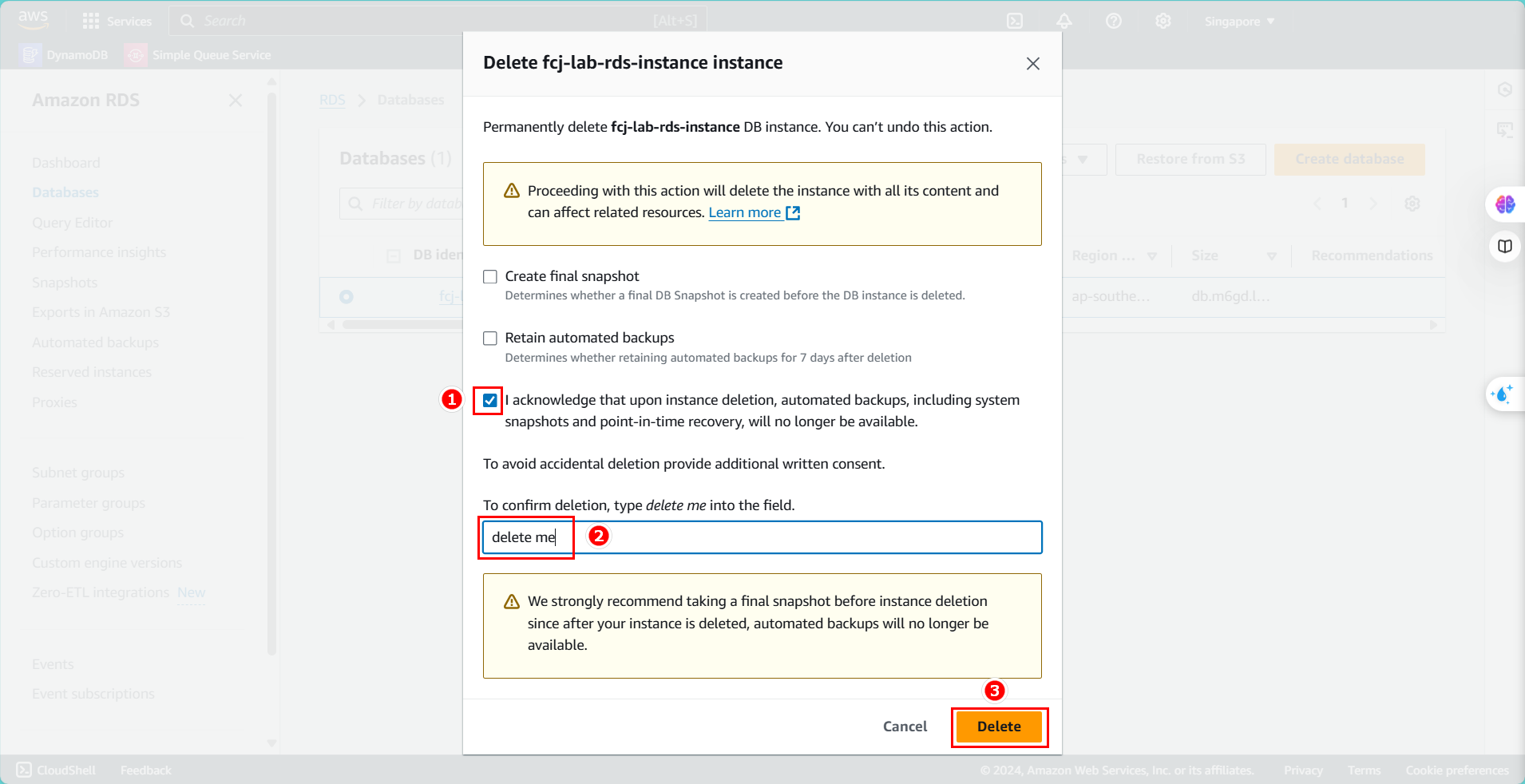This screenshot has height=784, width=1525.
Task: Click the Cancel button
Action: 905,727
